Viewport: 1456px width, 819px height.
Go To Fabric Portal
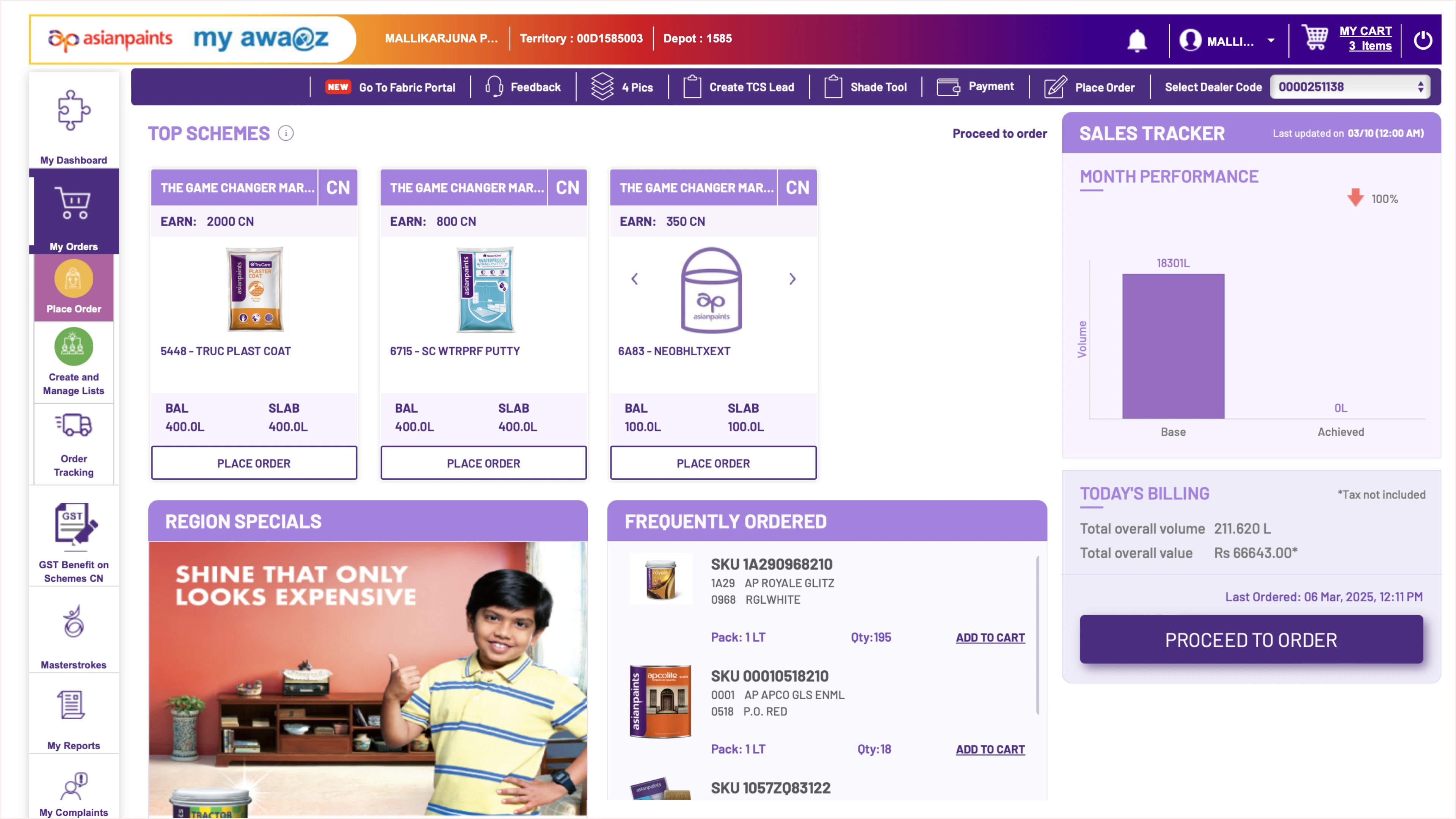click(x=407, y=88)
